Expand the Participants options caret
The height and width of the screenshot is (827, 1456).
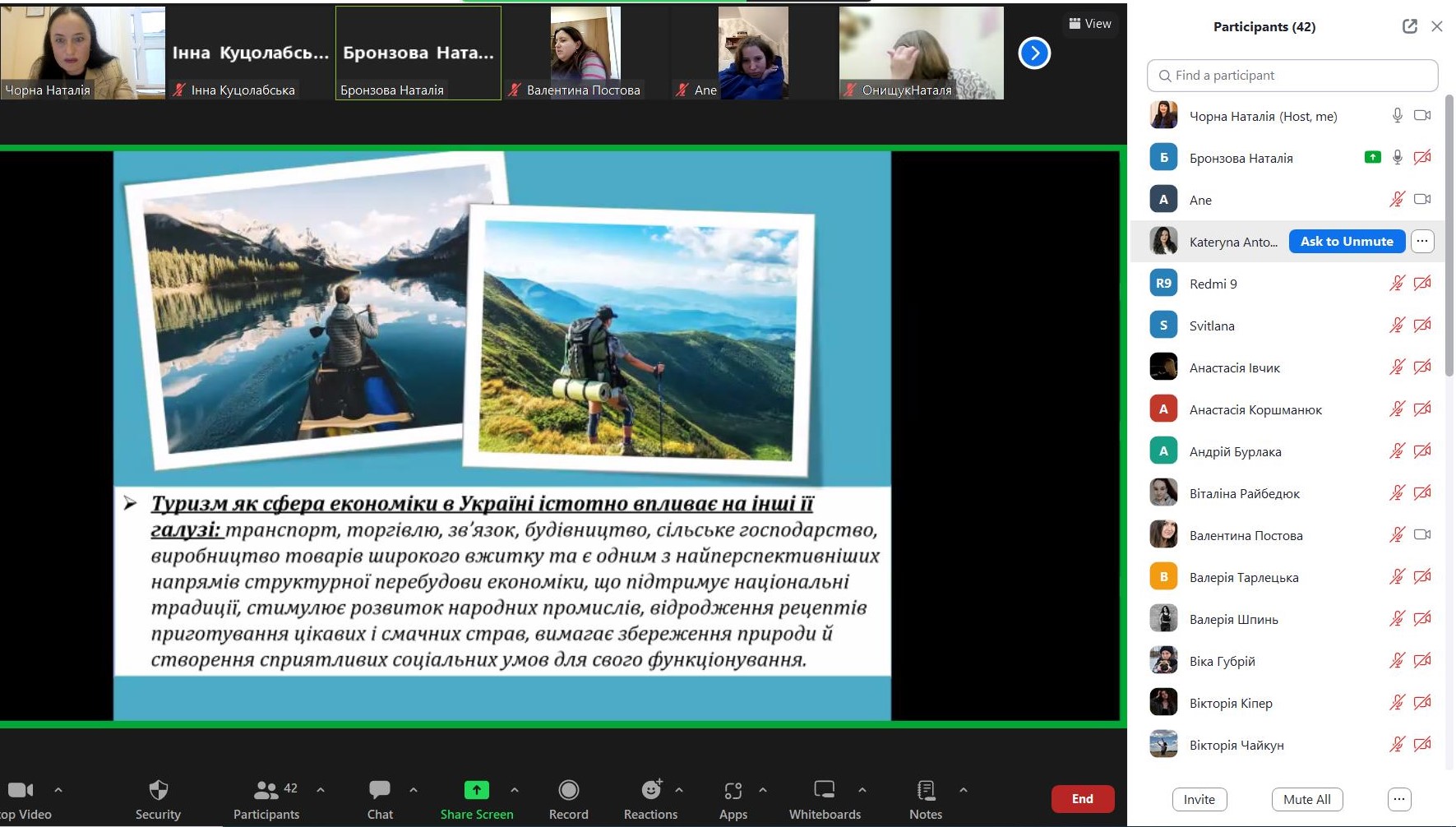pyautogui.click(x=321, y=790)
